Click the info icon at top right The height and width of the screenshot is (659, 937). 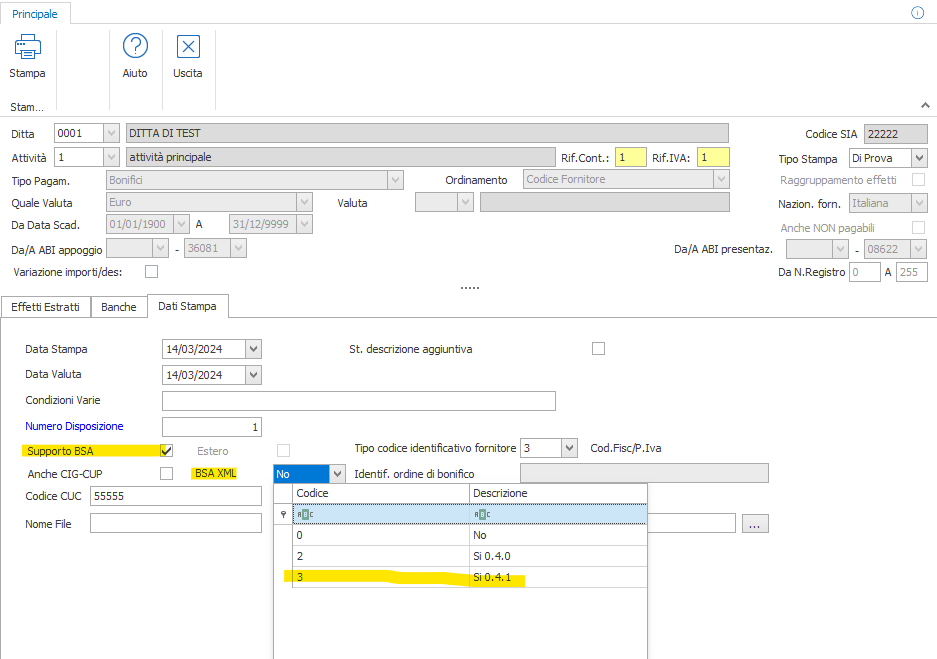(917, 13)
